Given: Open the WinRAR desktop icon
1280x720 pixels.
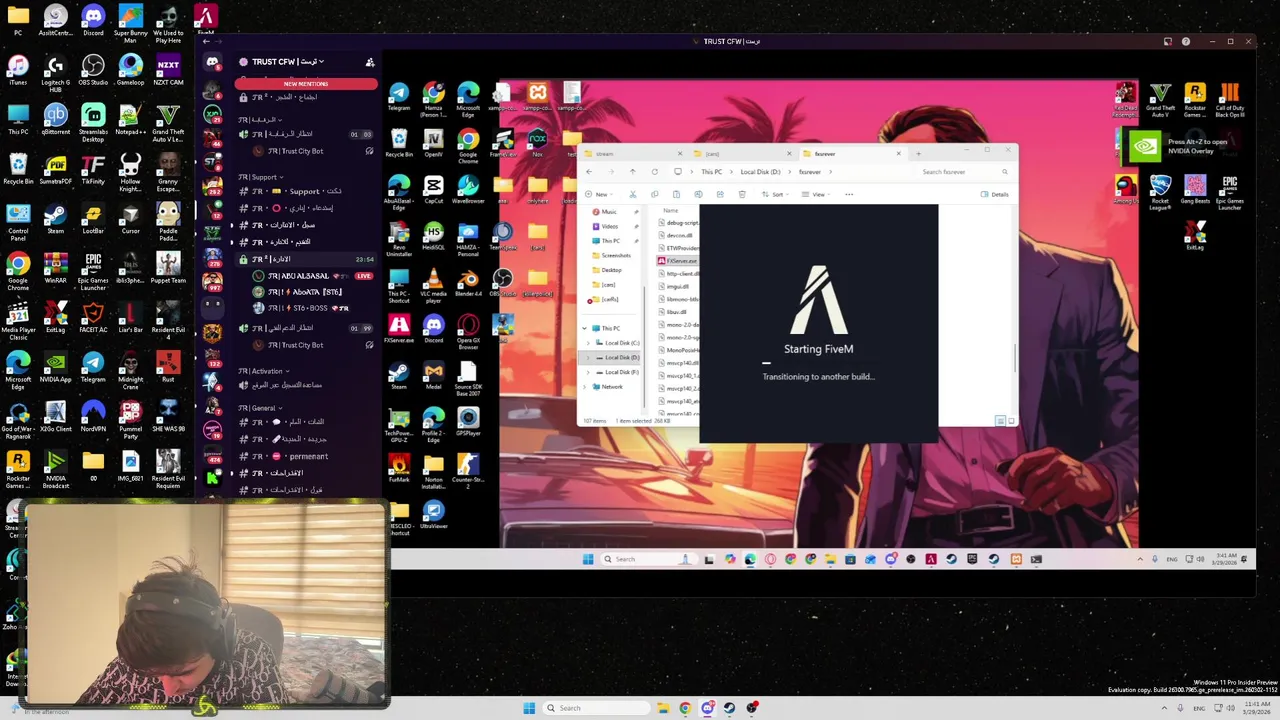Looking at the screenshot, I should pos(55,267).
